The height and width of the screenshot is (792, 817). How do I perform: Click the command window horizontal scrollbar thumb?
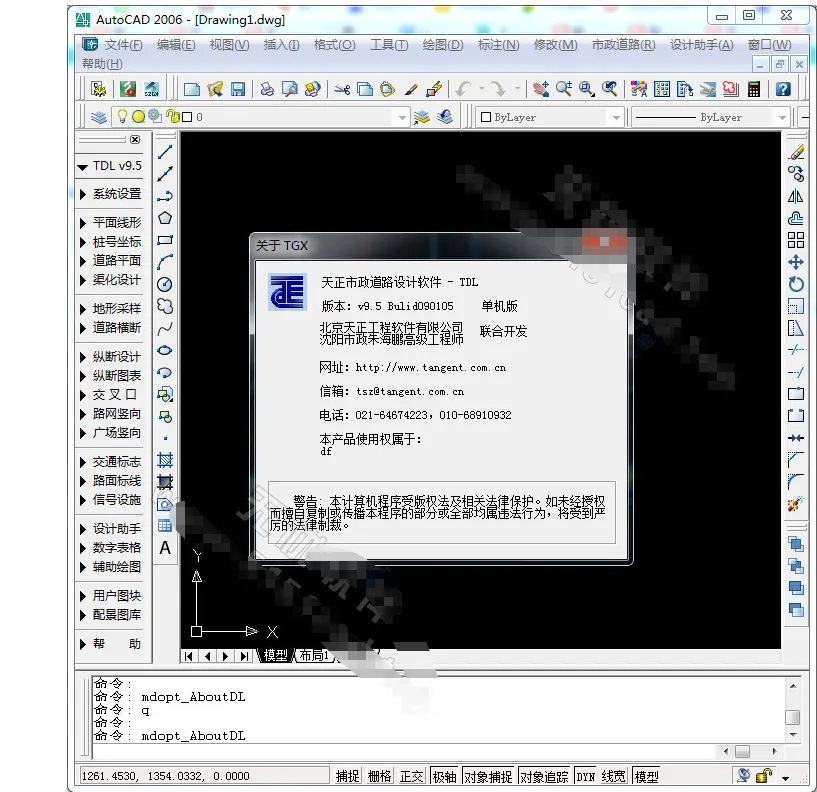pyautogui.click(x=742, y=751)
